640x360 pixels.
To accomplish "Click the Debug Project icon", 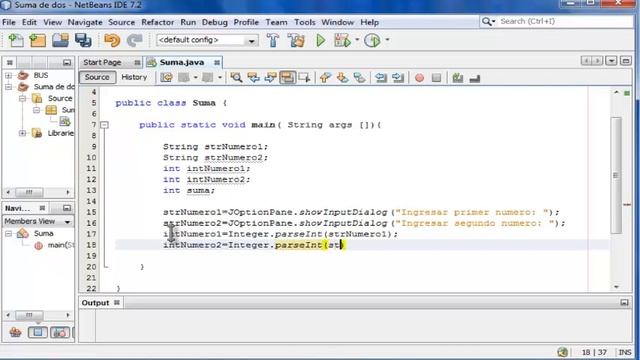I will pos(342,40).
